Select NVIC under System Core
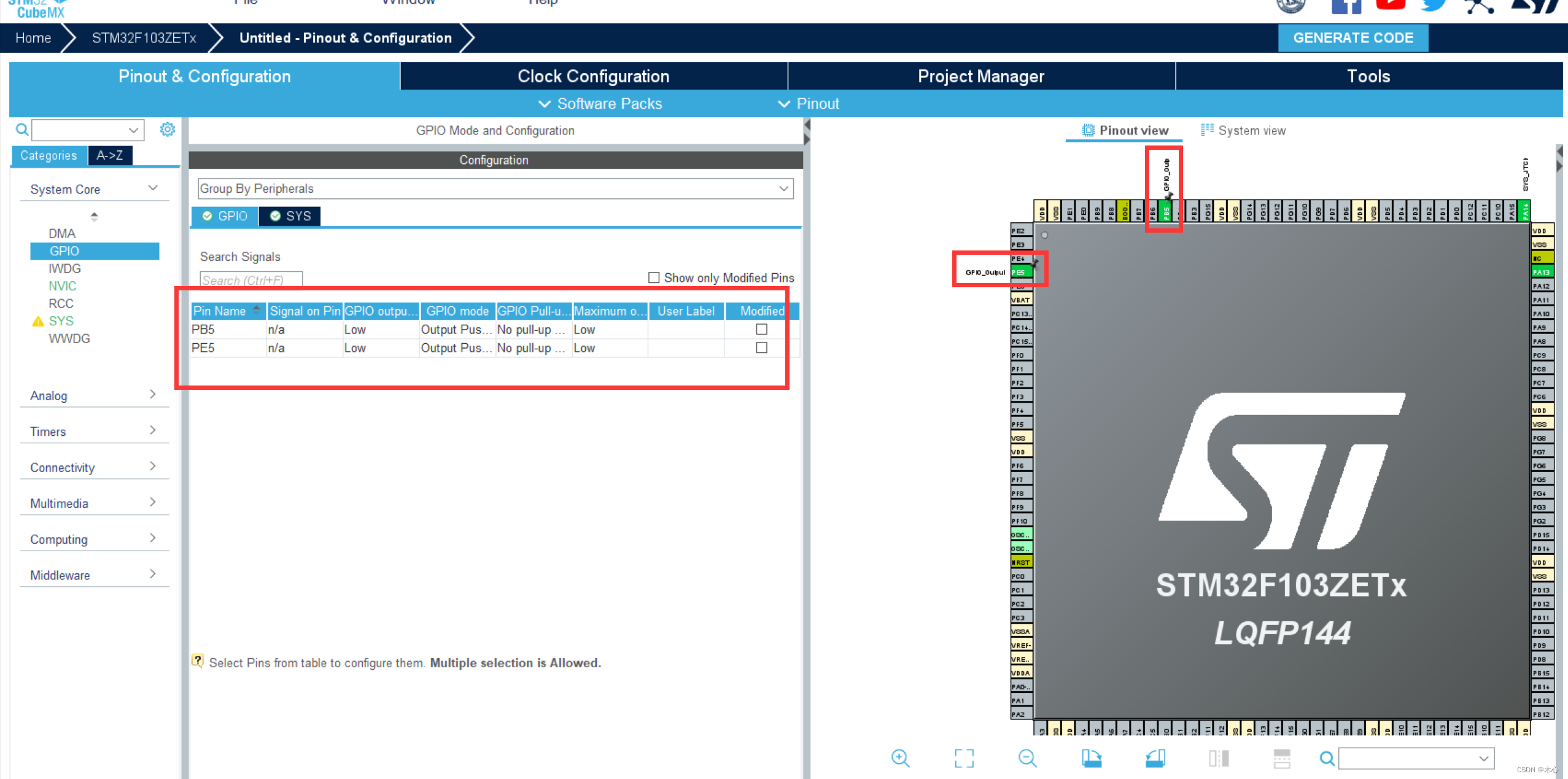 point(63,285)
